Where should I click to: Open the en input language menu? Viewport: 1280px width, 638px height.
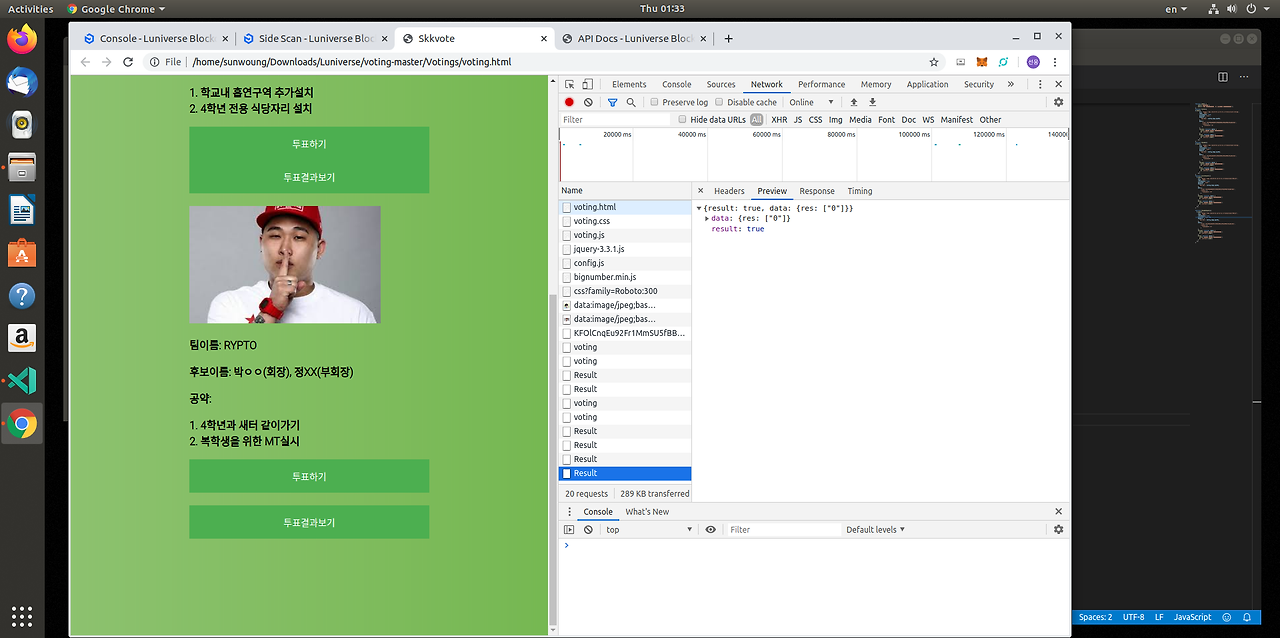(1176, 9)
